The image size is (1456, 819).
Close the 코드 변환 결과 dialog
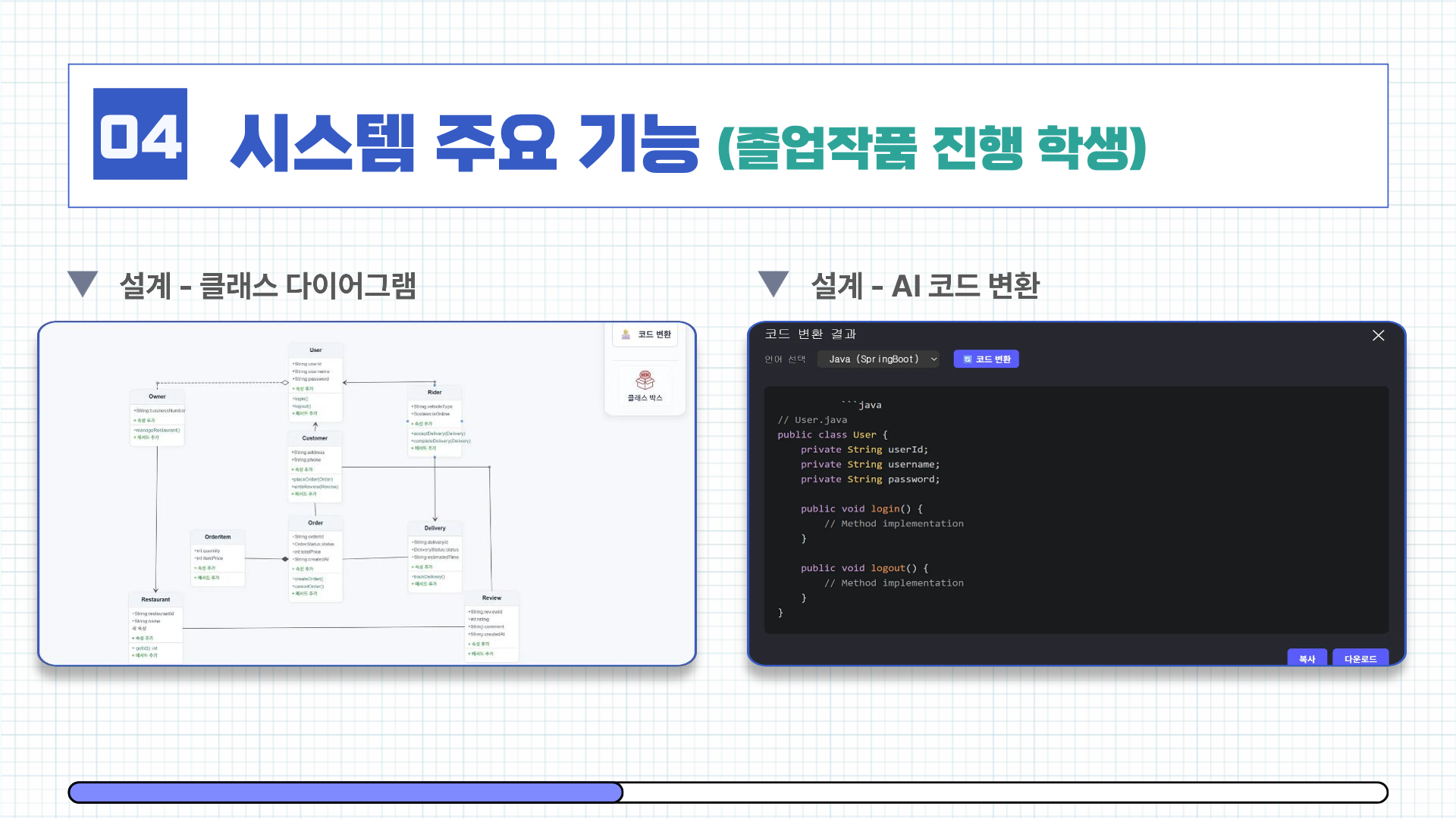[1378, 335]
